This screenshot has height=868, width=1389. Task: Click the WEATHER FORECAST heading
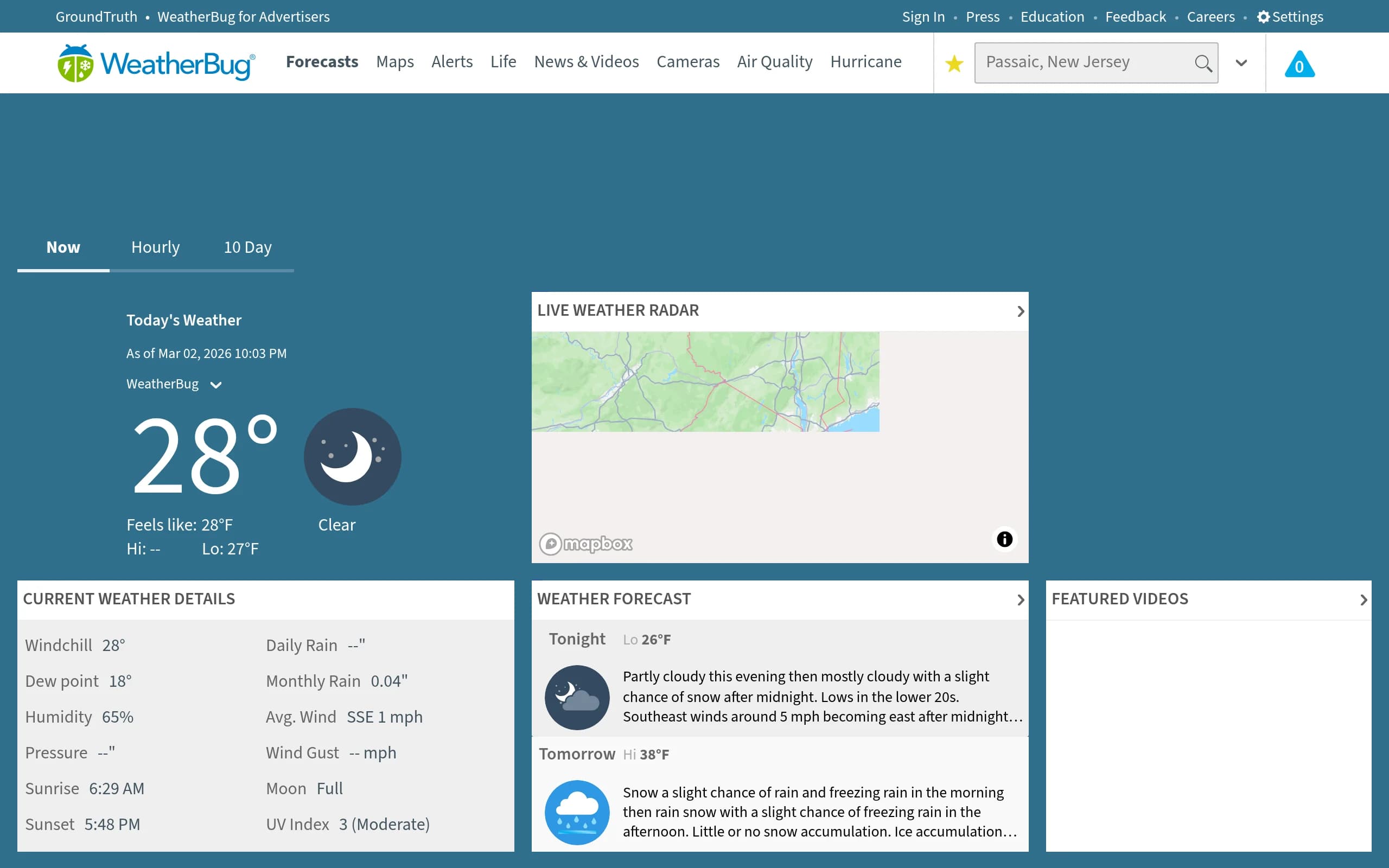(614, 599)
